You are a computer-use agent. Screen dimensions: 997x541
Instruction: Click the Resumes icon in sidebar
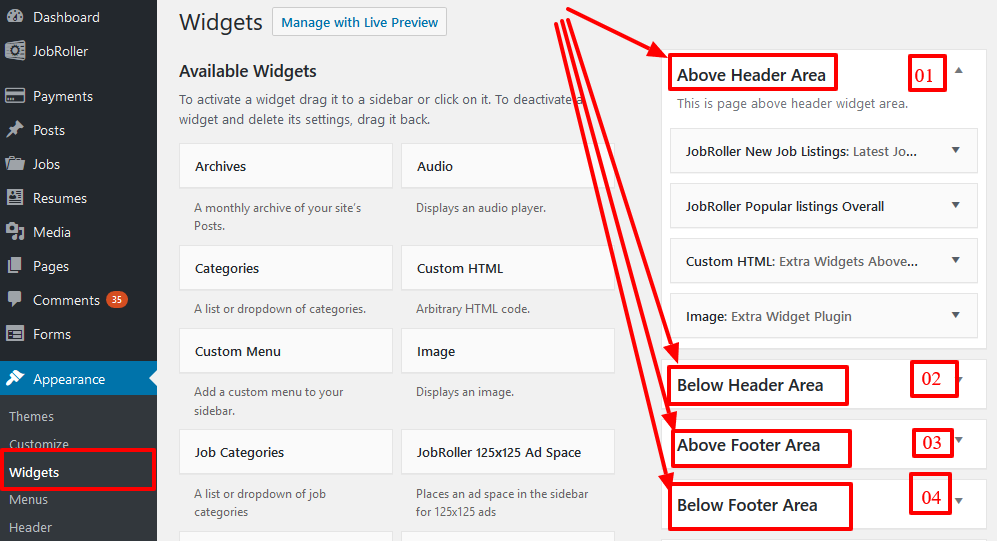(x=15, y=198)
